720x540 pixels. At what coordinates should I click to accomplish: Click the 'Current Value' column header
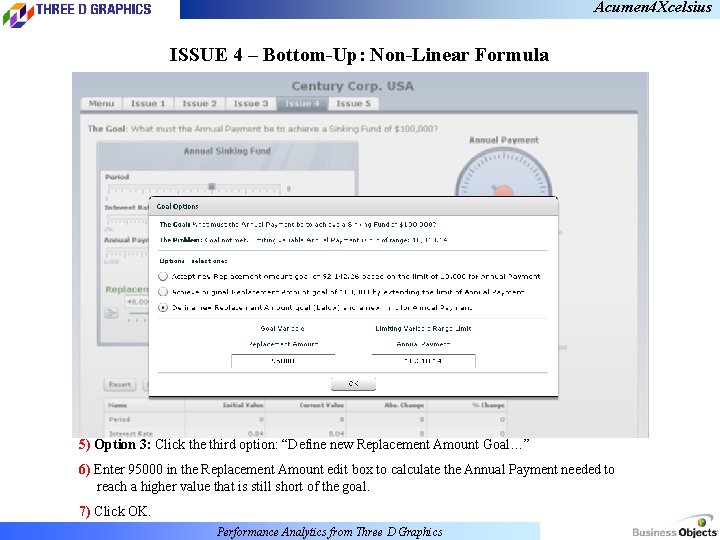(x=321, y=405)
